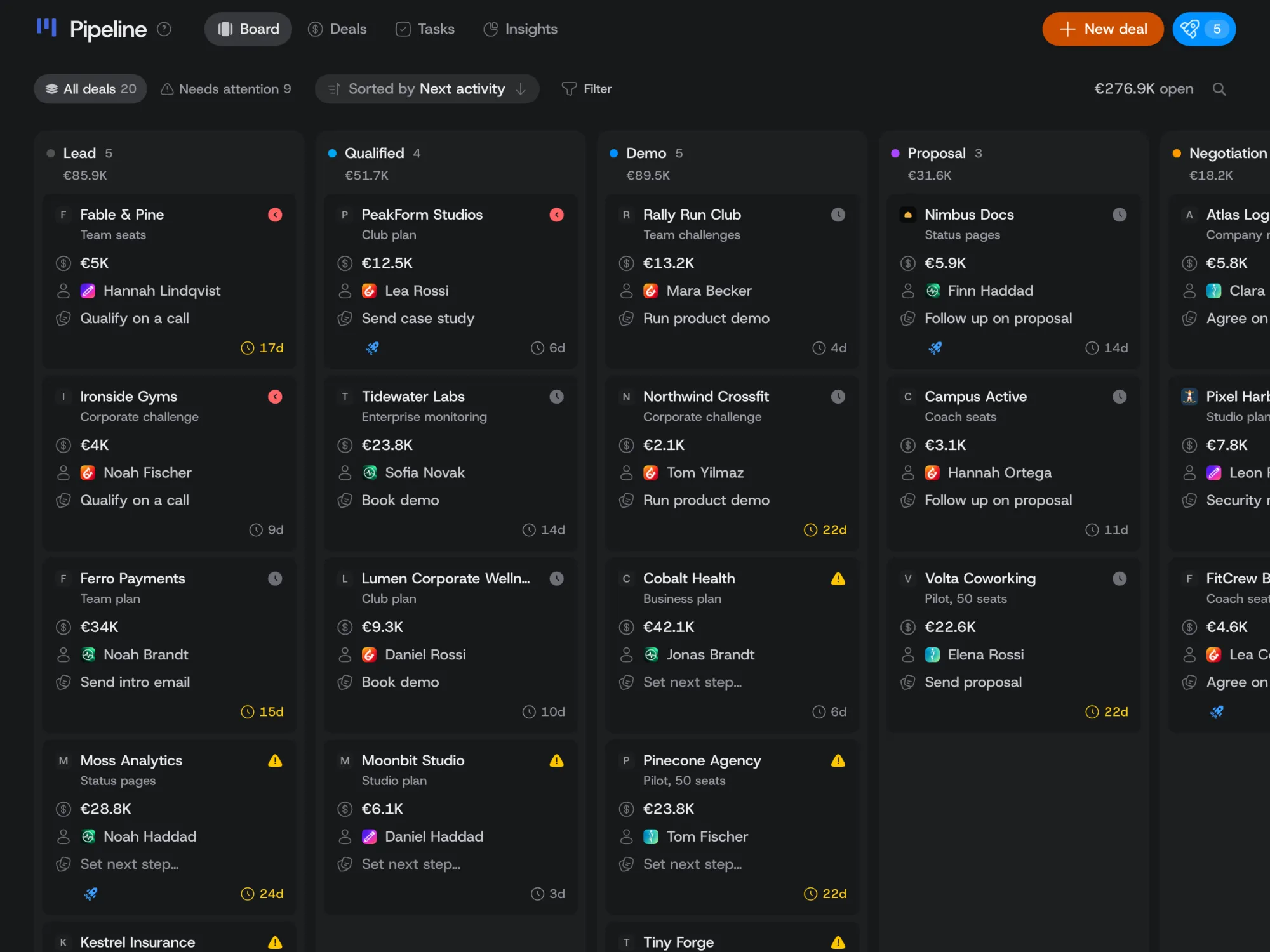The image size is (1270, 952).
Task: Click the clock status icon on Volta Coworking
Action: [x=1119, y=578]
